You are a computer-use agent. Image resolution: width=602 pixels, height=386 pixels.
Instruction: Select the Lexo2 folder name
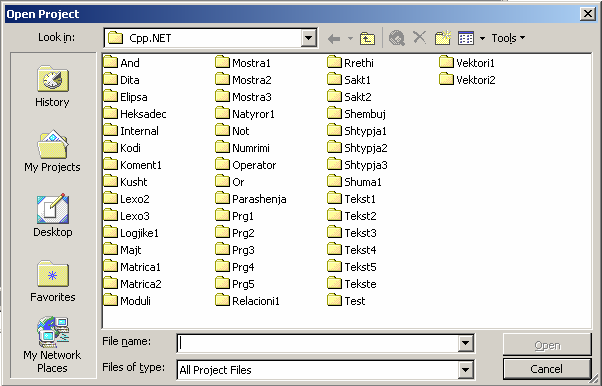[x=135, y=199]
